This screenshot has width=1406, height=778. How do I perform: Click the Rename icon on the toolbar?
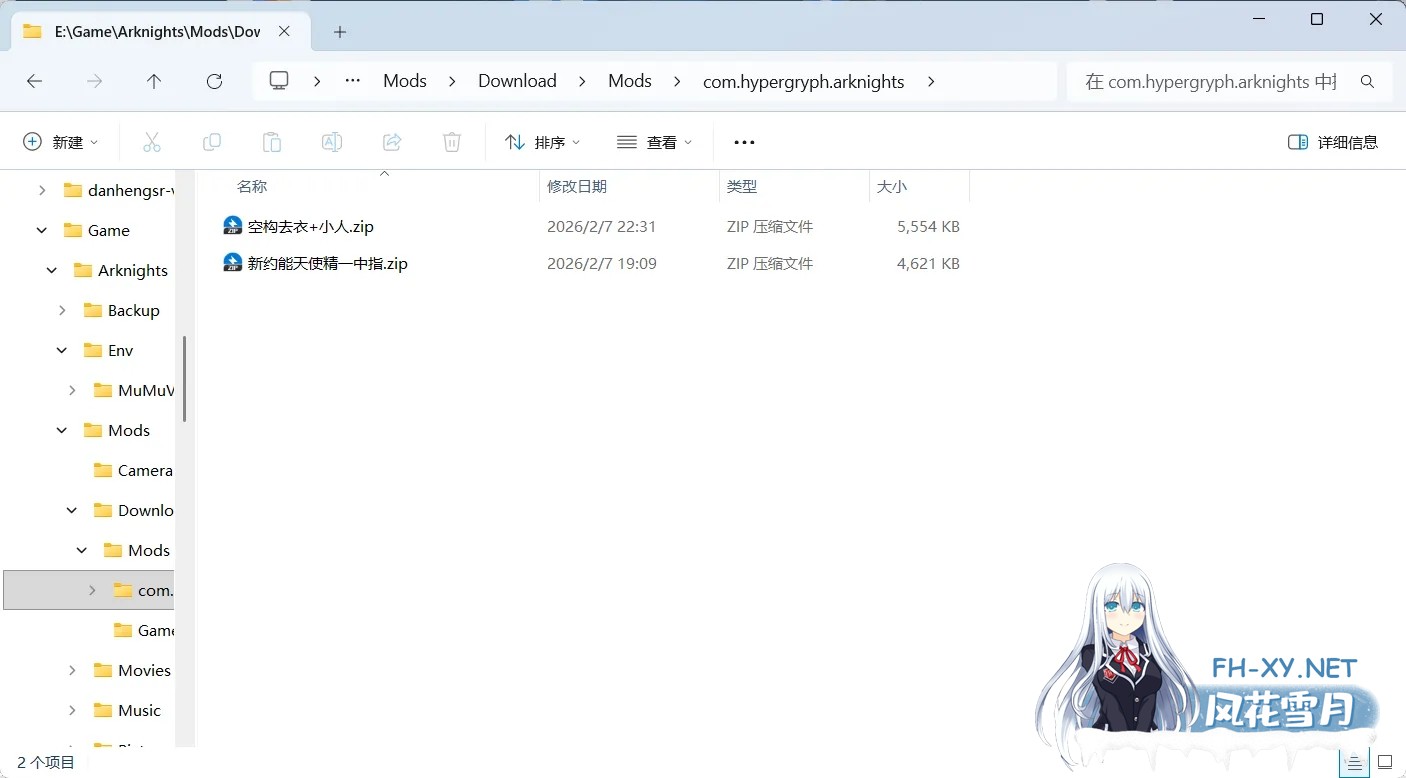click(x=332, y=141)
